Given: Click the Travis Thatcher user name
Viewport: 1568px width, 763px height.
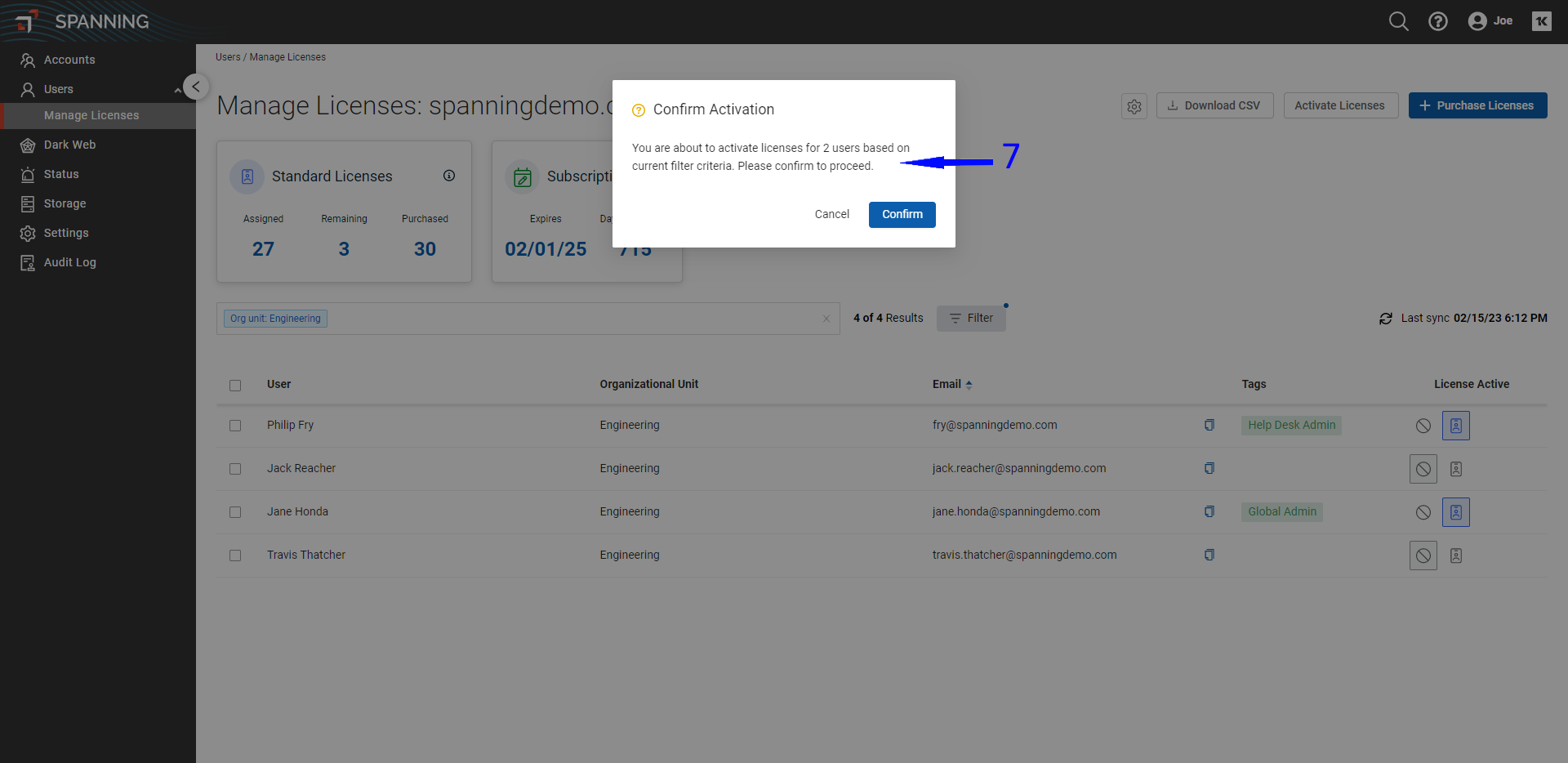Looking at the screenshot, I should 306,555.
